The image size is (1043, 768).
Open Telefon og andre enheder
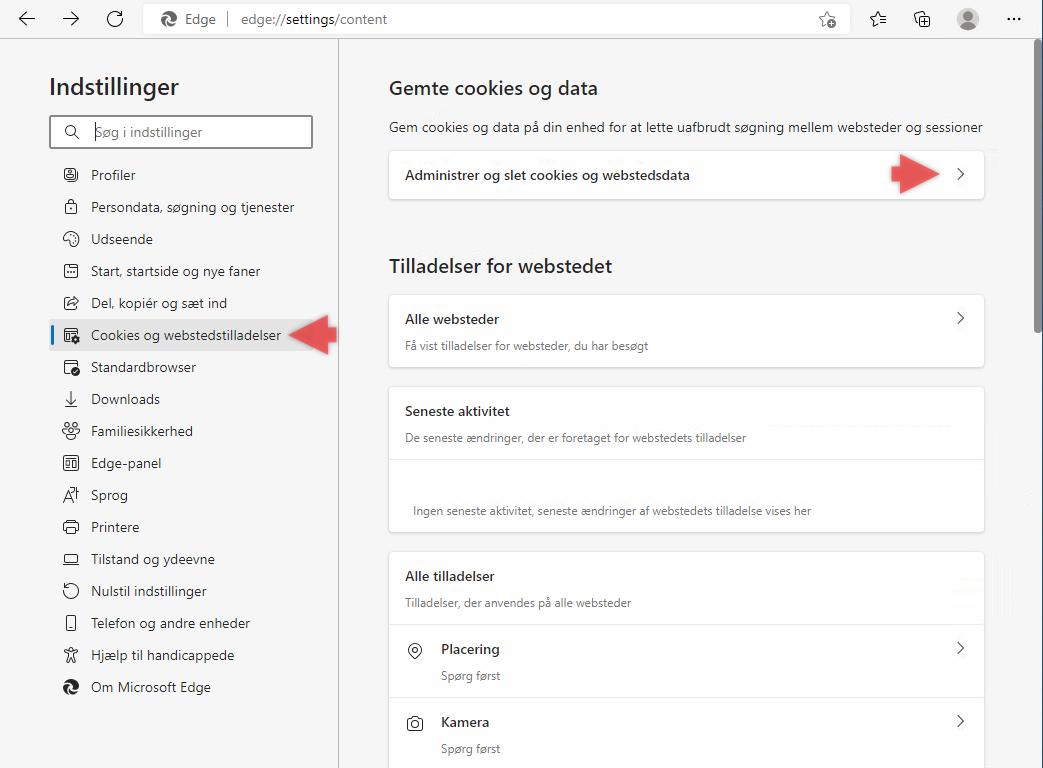180,623
